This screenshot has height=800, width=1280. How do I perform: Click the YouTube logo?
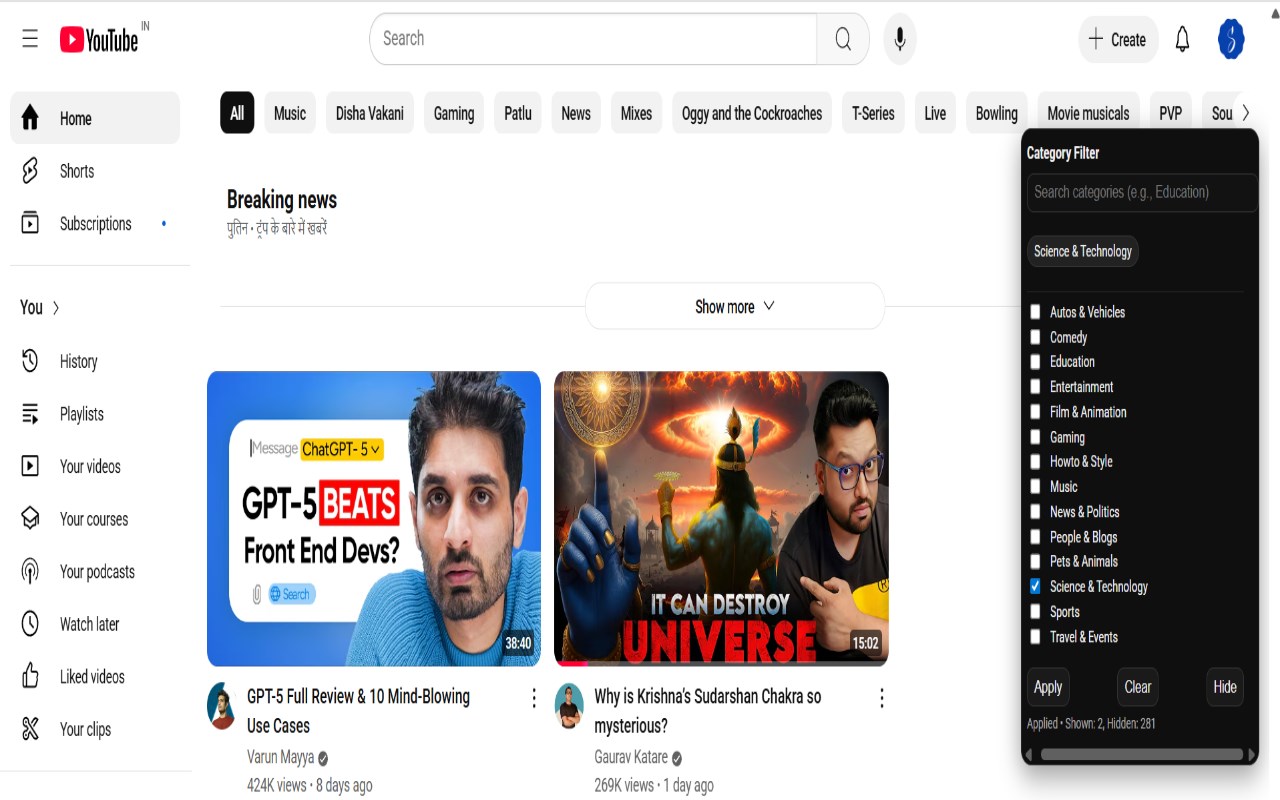99,39
